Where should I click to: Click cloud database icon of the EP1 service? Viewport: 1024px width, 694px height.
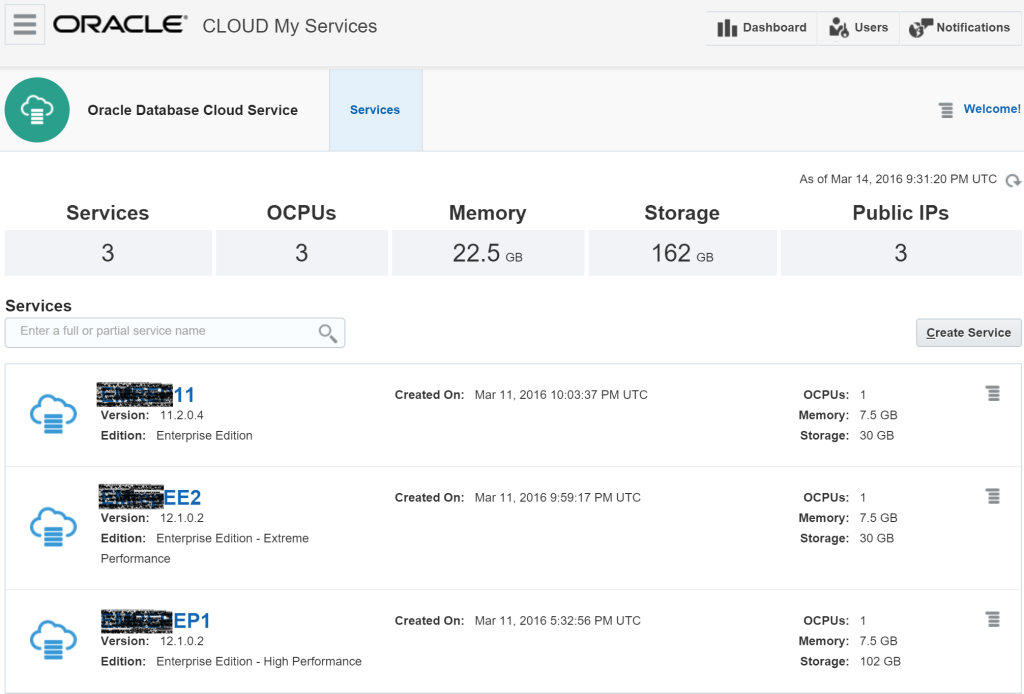pyautogui.click(x=53, y=640)
